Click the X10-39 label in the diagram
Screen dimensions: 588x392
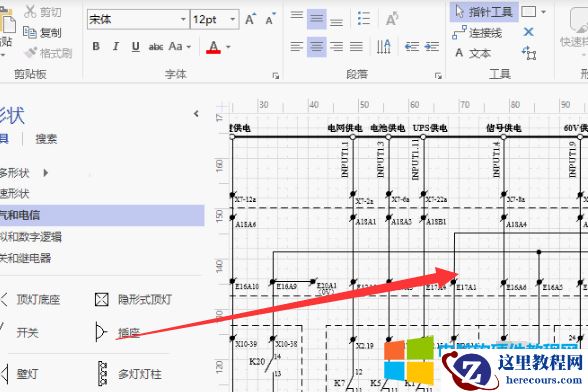(246, 344)
